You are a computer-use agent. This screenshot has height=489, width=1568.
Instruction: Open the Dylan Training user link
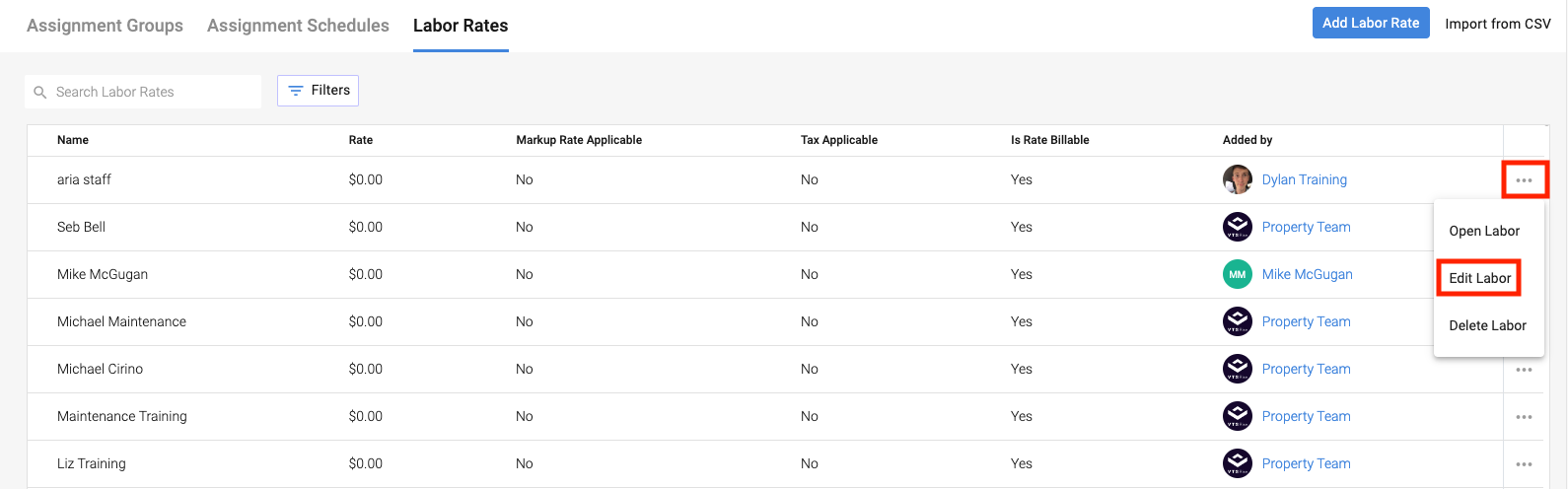tap(1304, 179)
